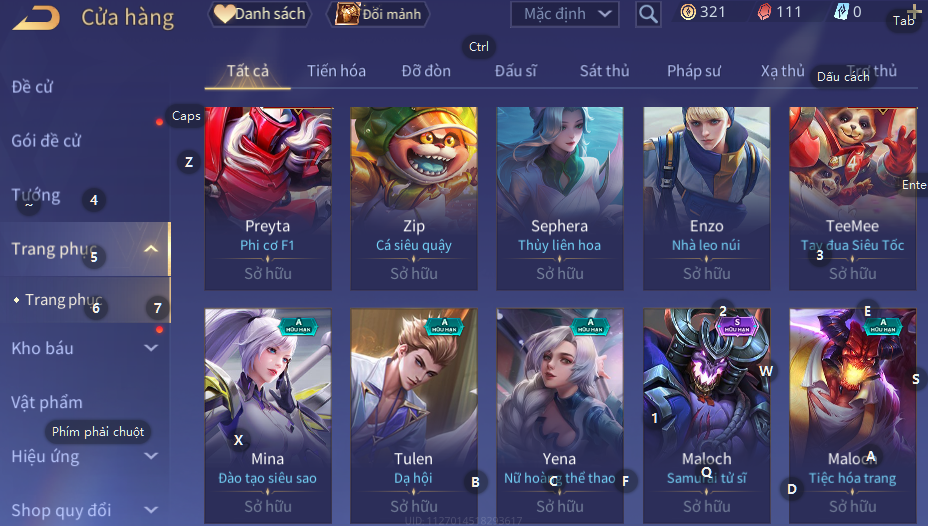
Task: Open Danh sách wishlist heart button
Action: (260, 14)
